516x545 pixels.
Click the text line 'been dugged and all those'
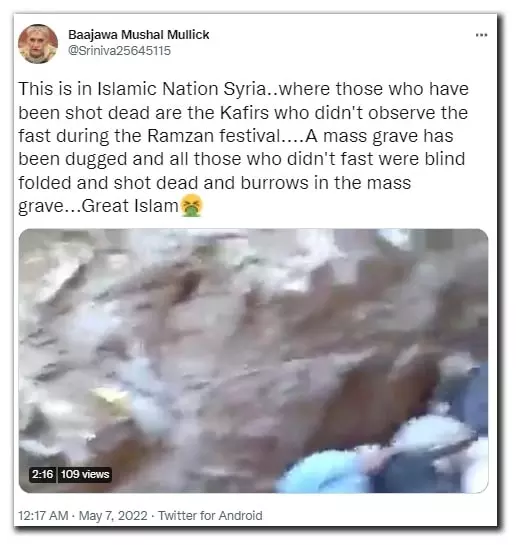241,159
